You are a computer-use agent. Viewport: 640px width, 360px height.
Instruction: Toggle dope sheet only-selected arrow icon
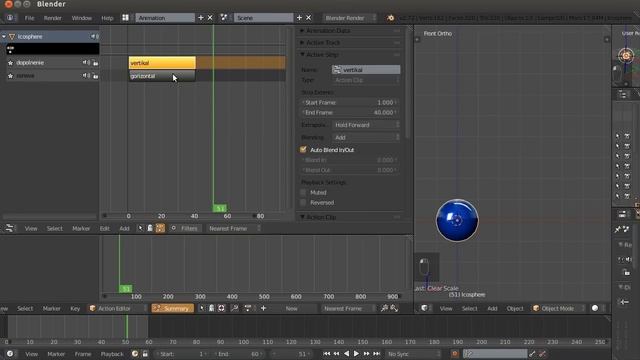click(x=202, y=308)
